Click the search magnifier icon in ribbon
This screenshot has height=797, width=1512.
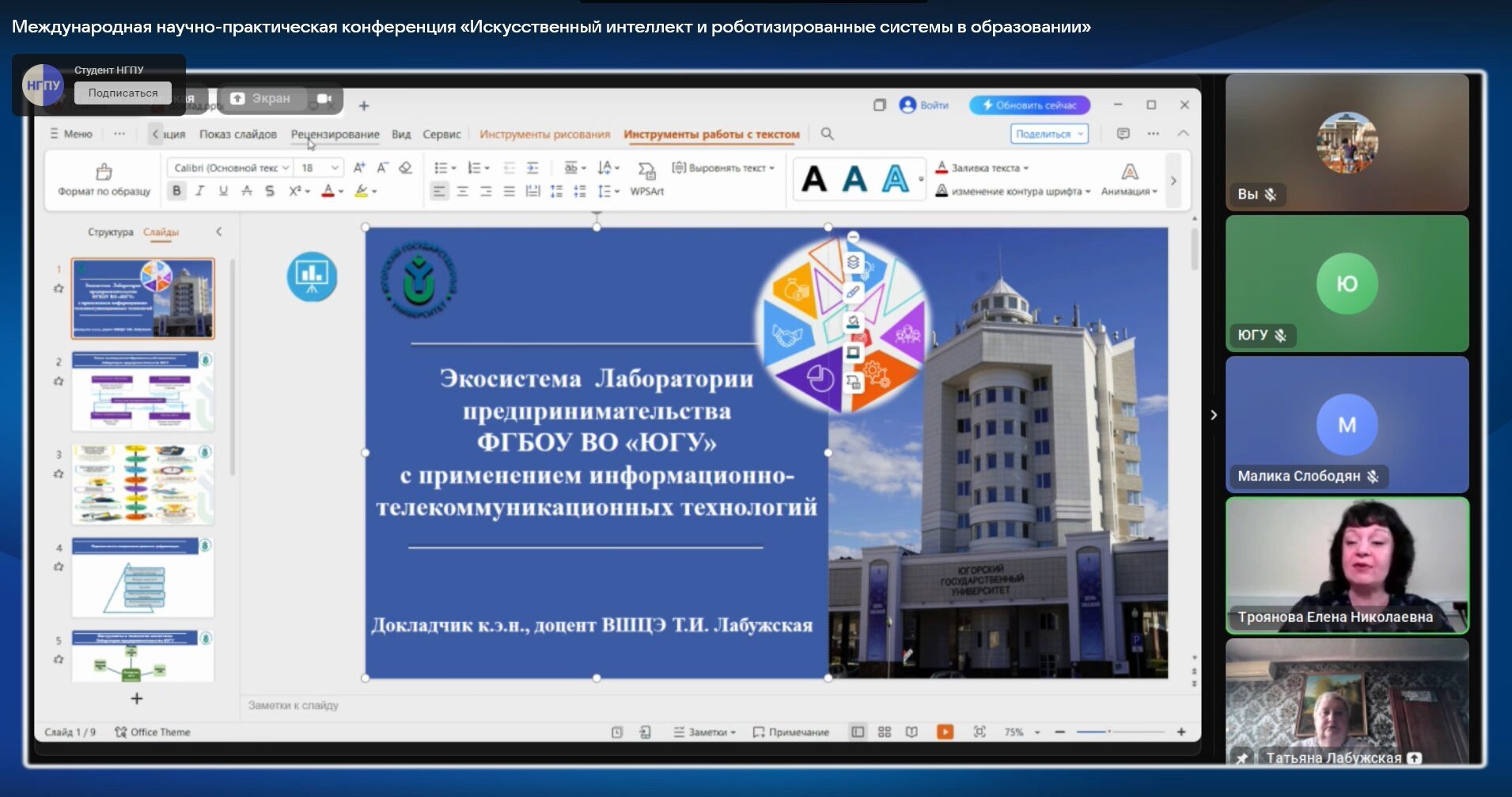click(827, 134)
